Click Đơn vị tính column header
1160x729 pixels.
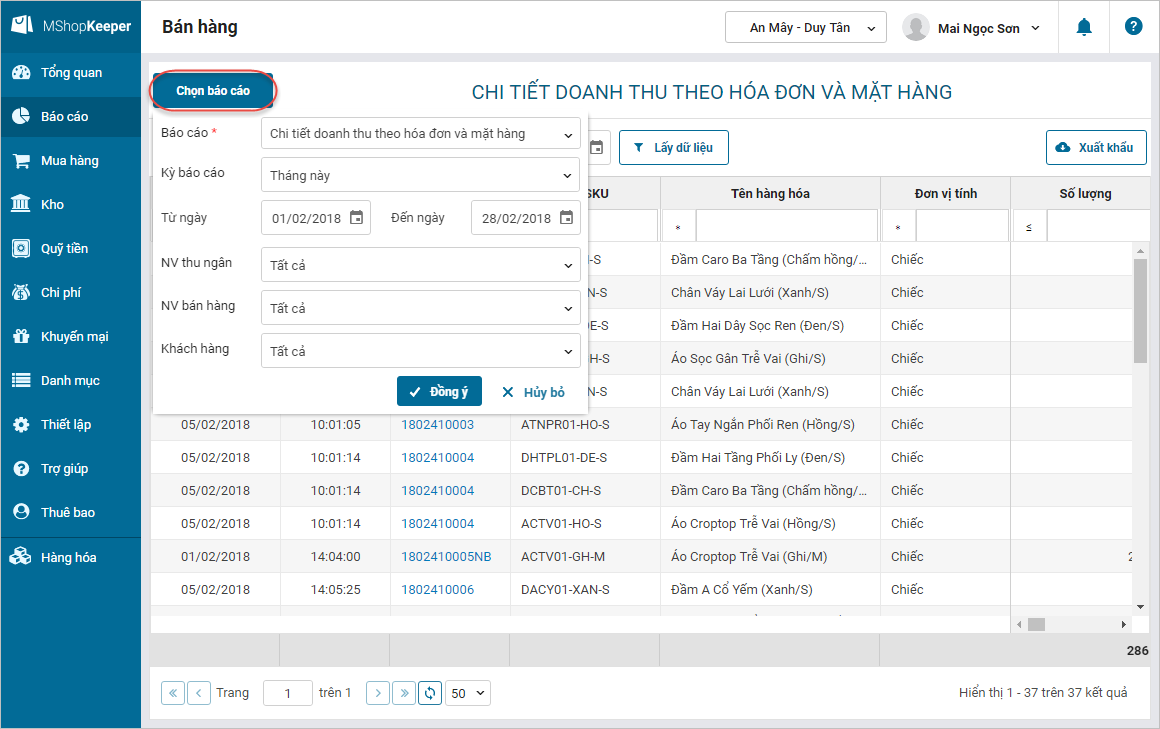coord(945,193)
